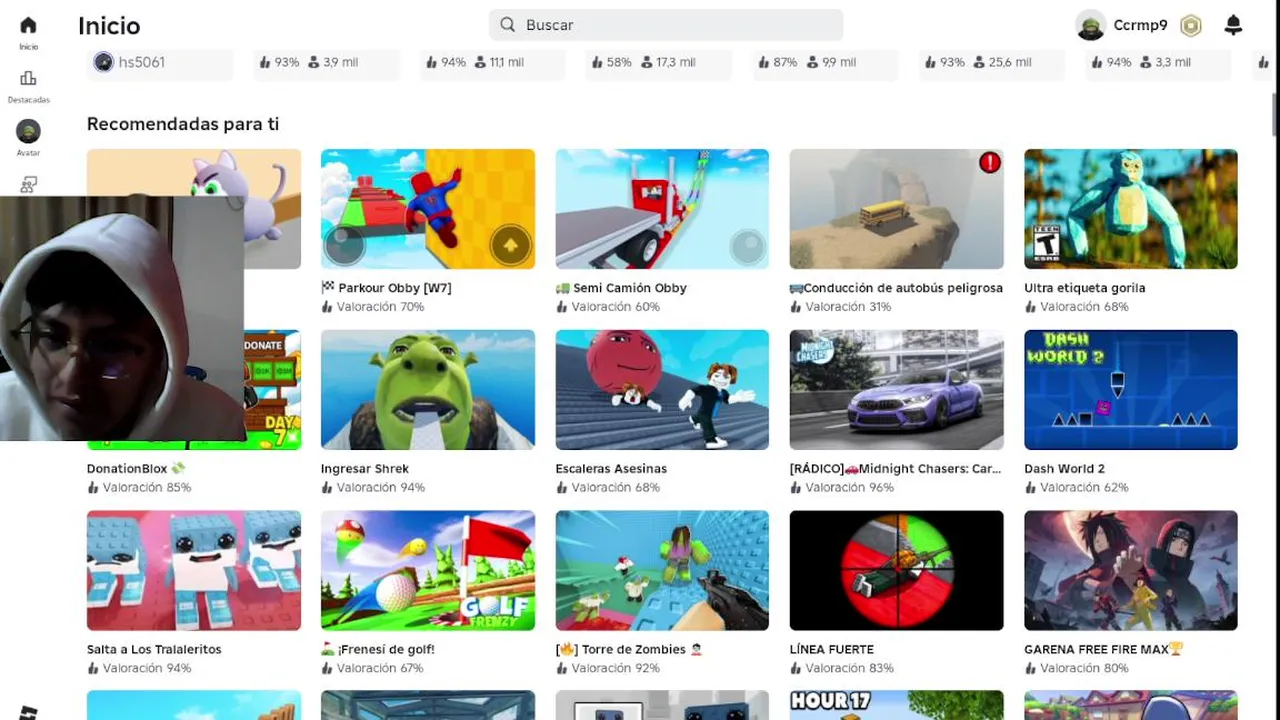This screenshot has width=1280, height=720.
Task: Open Parkour Obby [W7] thumbnail
Action: 428,209
